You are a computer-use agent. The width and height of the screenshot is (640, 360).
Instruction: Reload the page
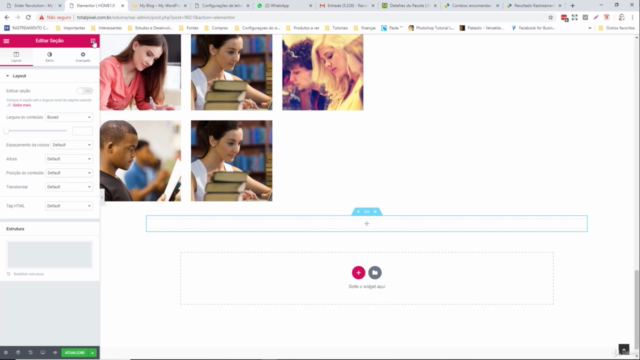[28, 17]
